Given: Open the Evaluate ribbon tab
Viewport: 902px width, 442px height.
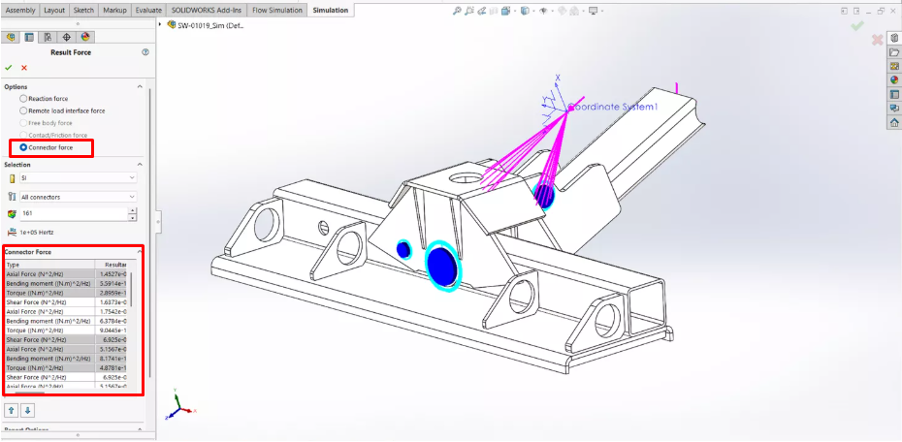Looking at the screenshot, I should pyautogui.click(x=148, y=10).
